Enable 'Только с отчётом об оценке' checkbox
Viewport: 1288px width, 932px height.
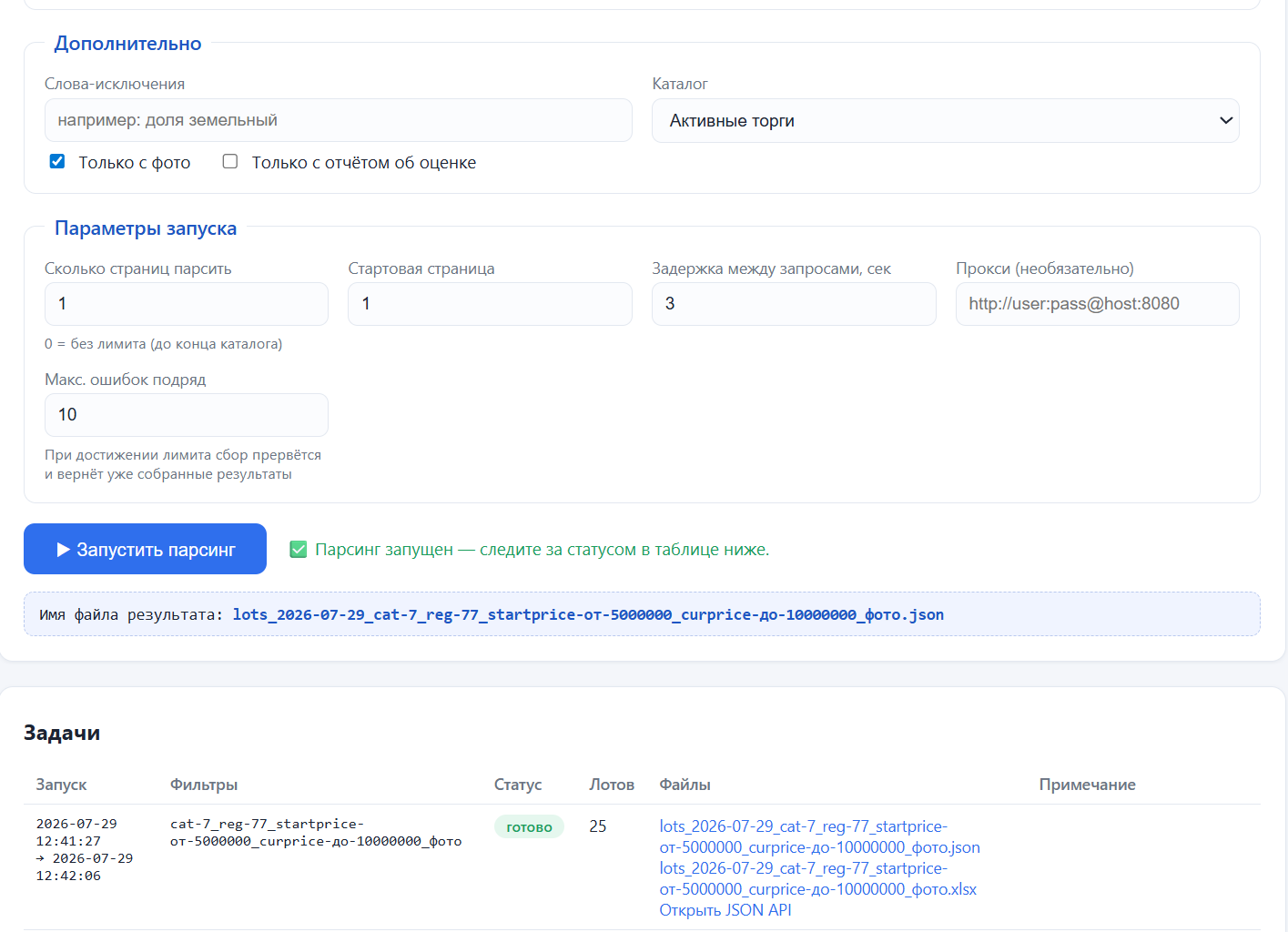tap(230, 161)
